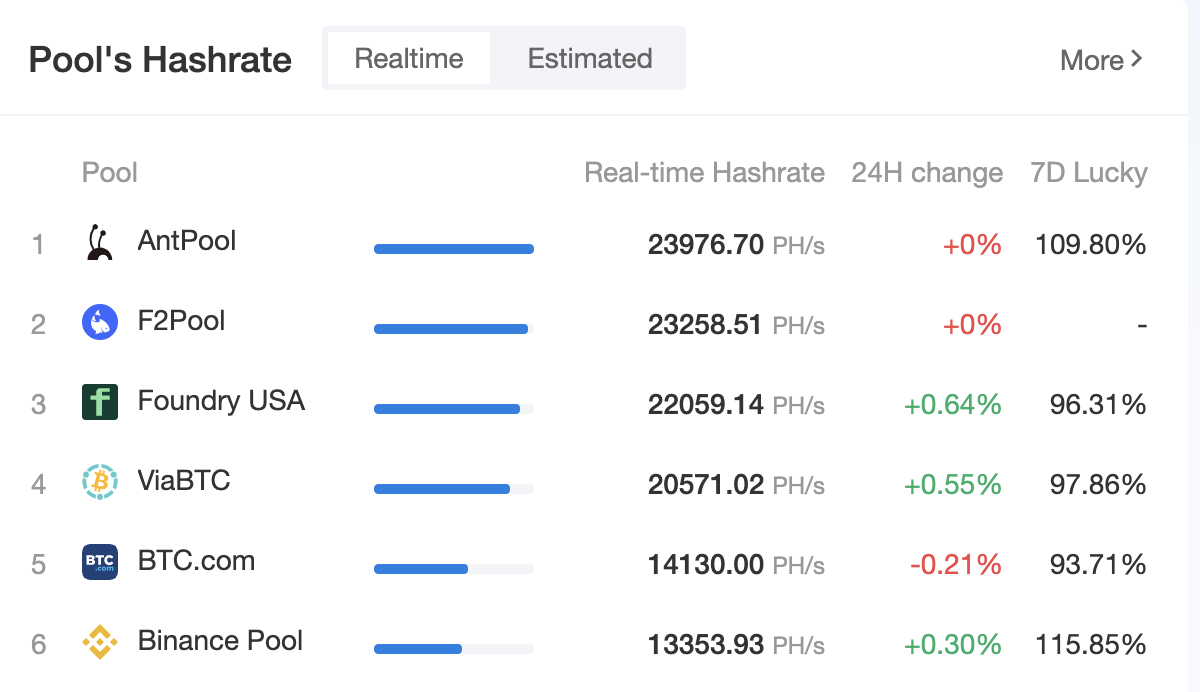Click the F2Pool blue fish icon
1200x692 pixels.
tap(99, 322)
